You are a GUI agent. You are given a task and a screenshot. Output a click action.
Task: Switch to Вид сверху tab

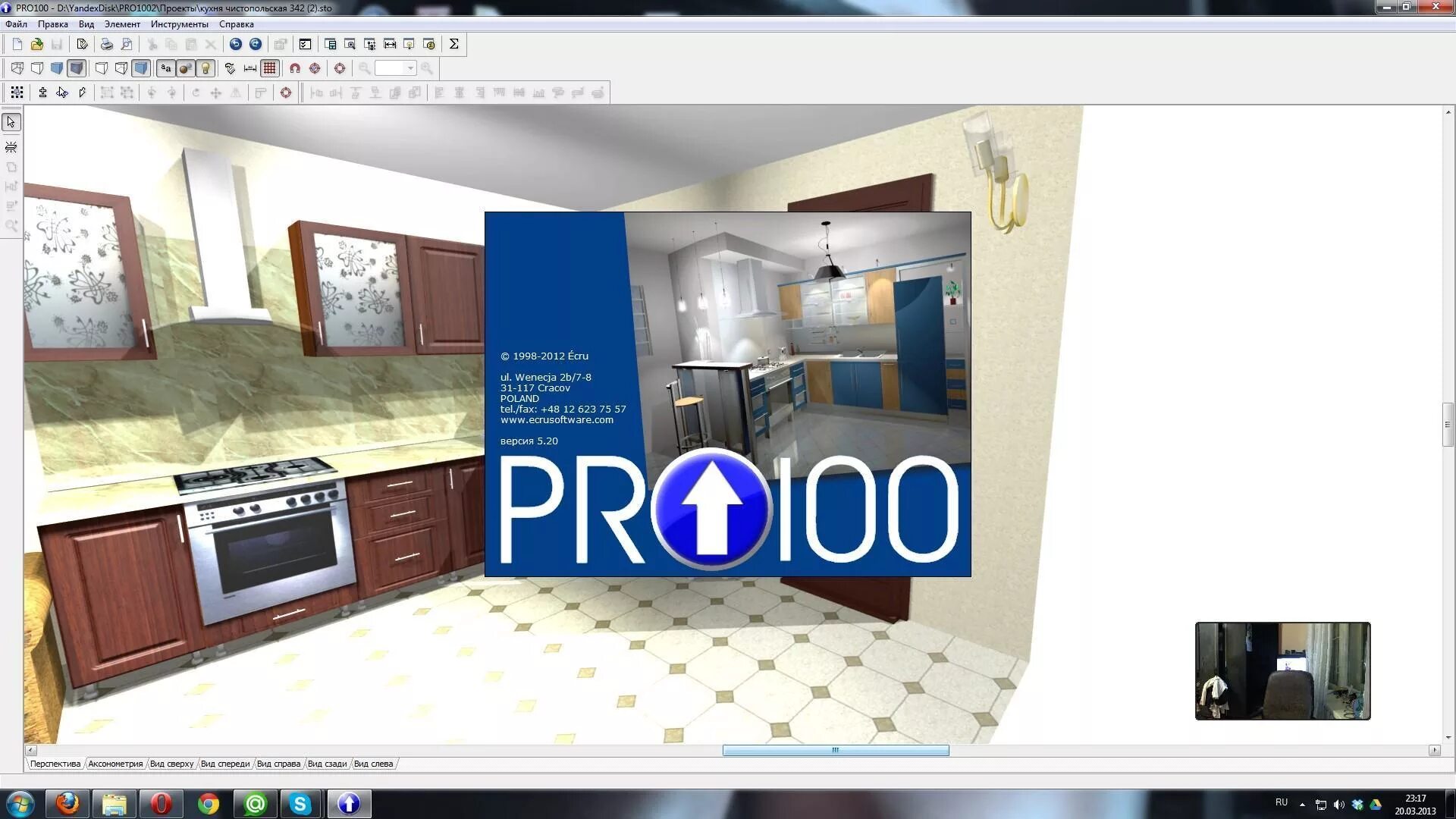coord(171,764)
